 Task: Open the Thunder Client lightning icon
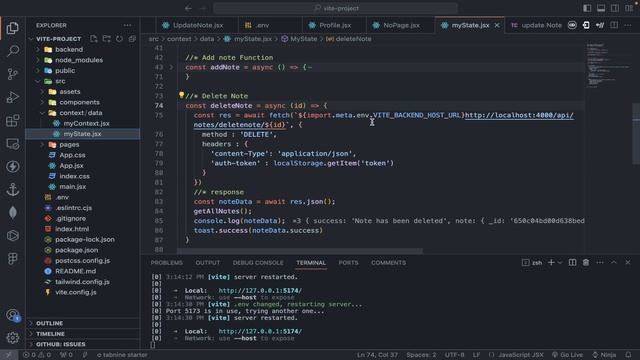13,167
